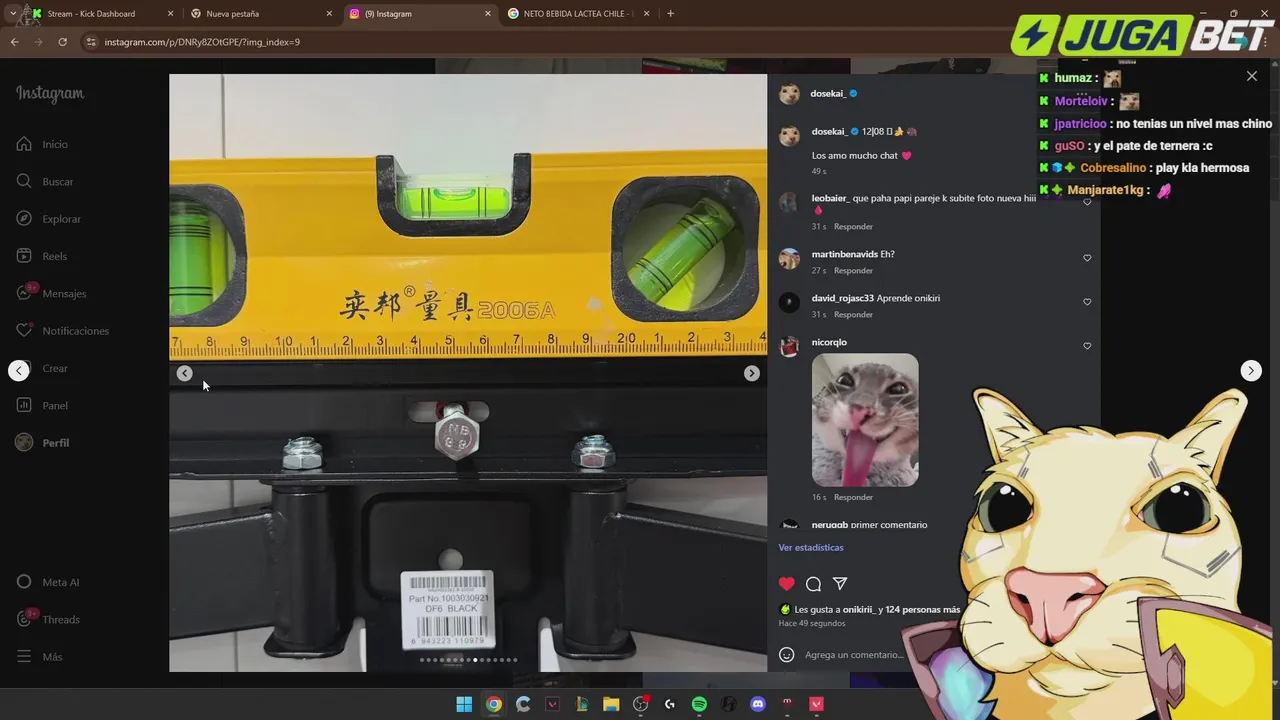Select the "primer comentario" comment text

[x=889, y=525]
